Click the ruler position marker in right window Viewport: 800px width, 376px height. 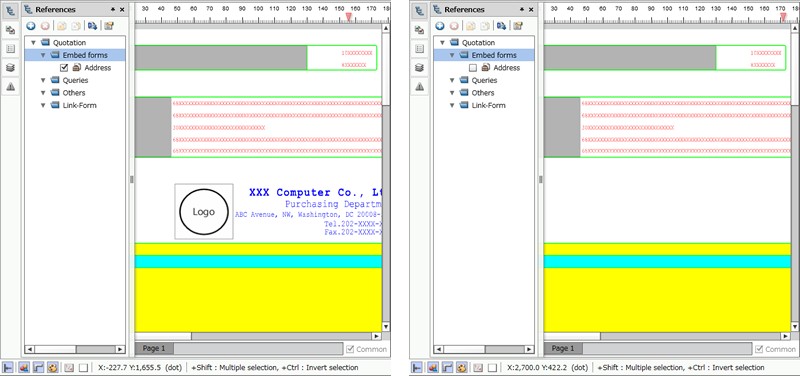783,17
